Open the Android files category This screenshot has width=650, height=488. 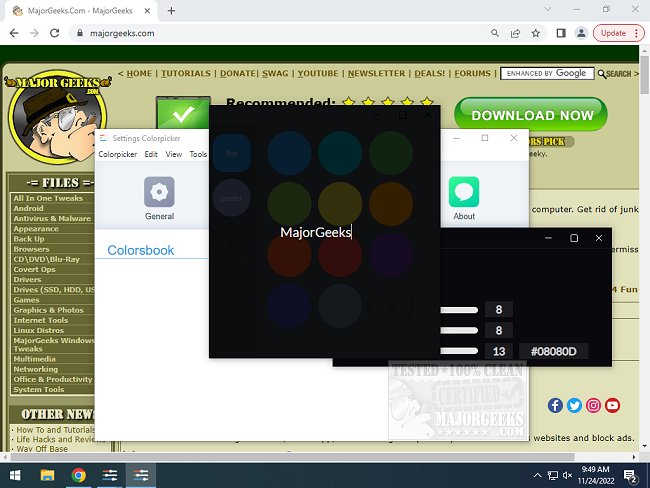28,209
